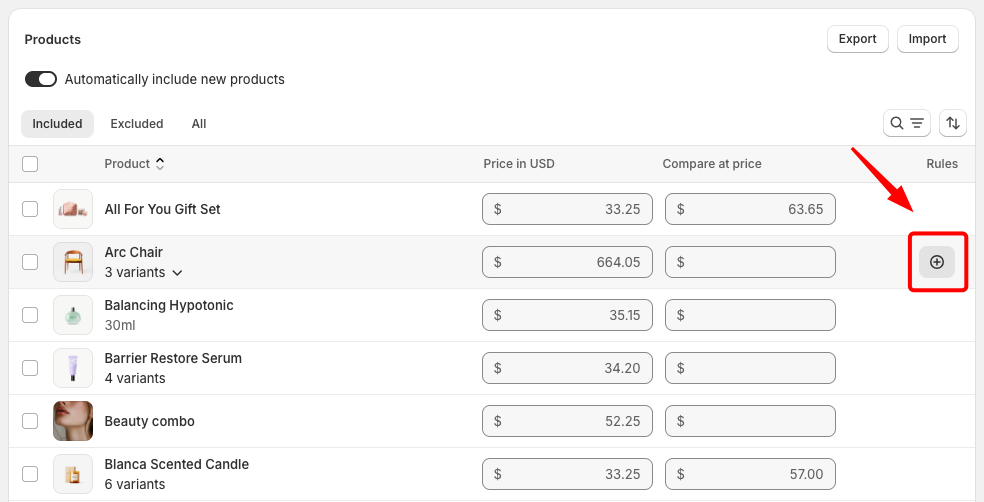Screen dimensions: 984x502
Task: Click the Import button
Action: (x=928, y=39)
